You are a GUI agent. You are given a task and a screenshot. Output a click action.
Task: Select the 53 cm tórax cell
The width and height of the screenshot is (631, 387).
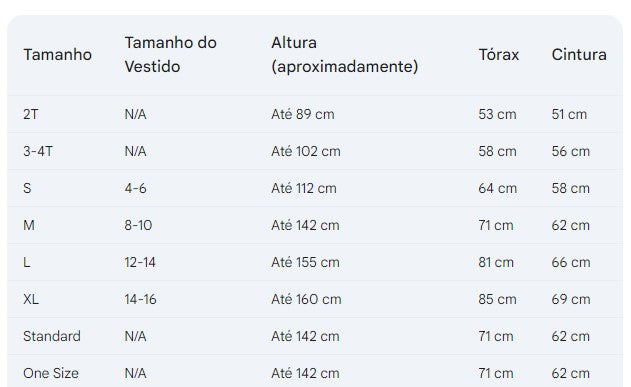pyautogui.click(x=497, y=114)
